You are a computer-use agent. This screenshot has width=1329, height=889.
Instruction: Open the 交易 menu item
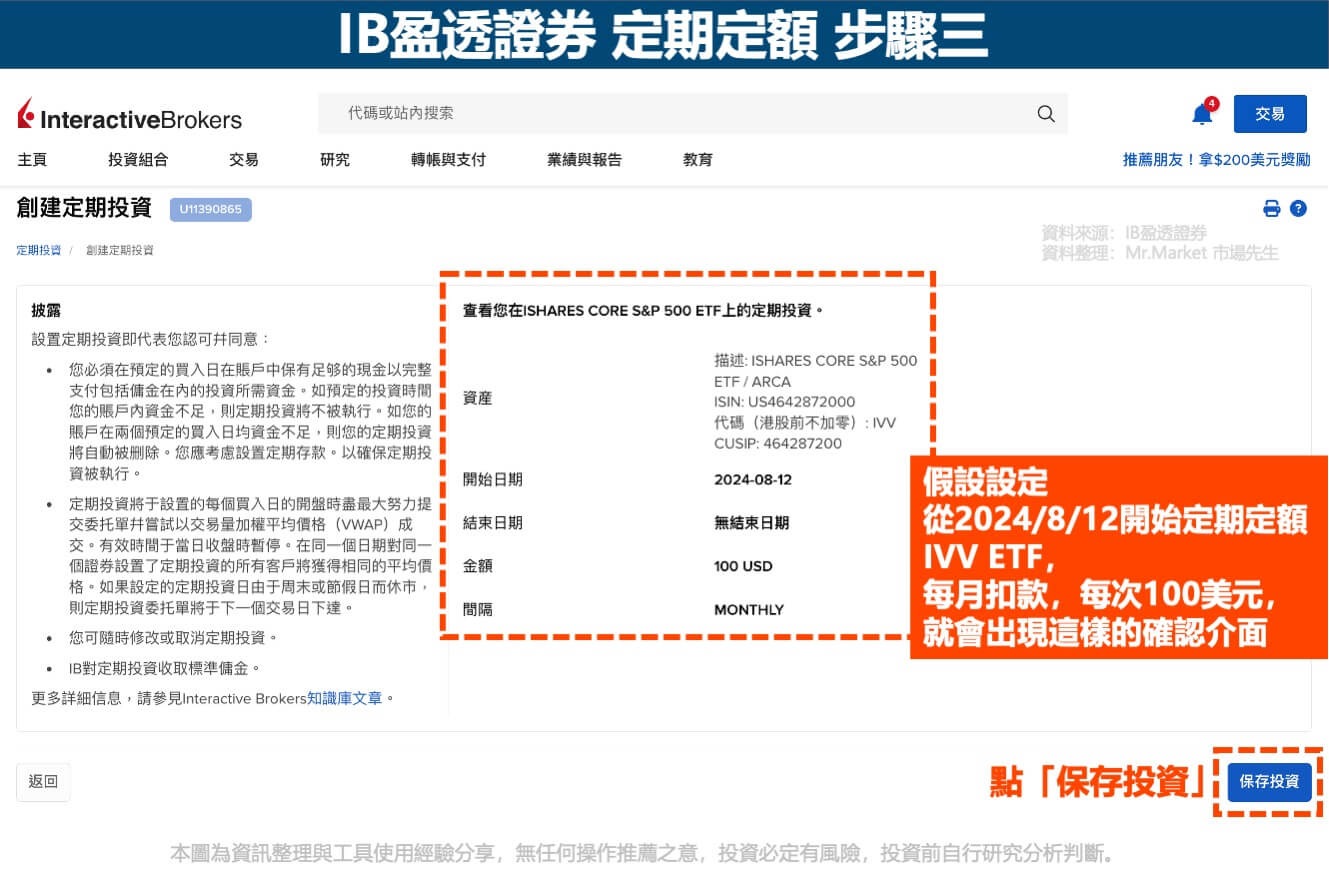pos(243,160)
